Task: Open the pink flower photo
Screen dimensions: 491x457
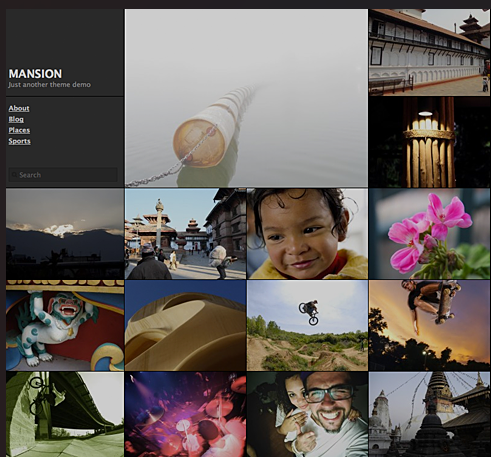Action: pyautogui.click(x=429, y=234)
